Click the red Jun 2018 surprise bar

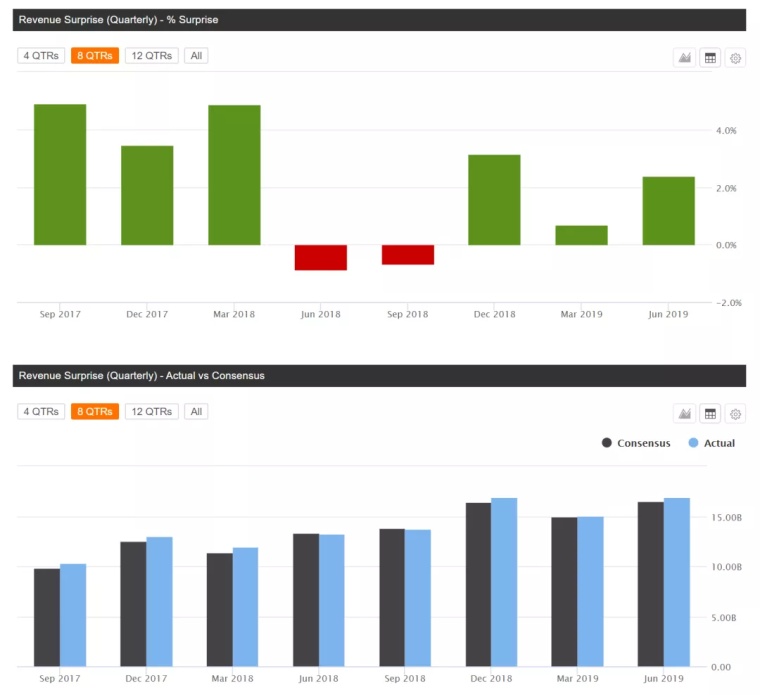click(x=321, y=257)
